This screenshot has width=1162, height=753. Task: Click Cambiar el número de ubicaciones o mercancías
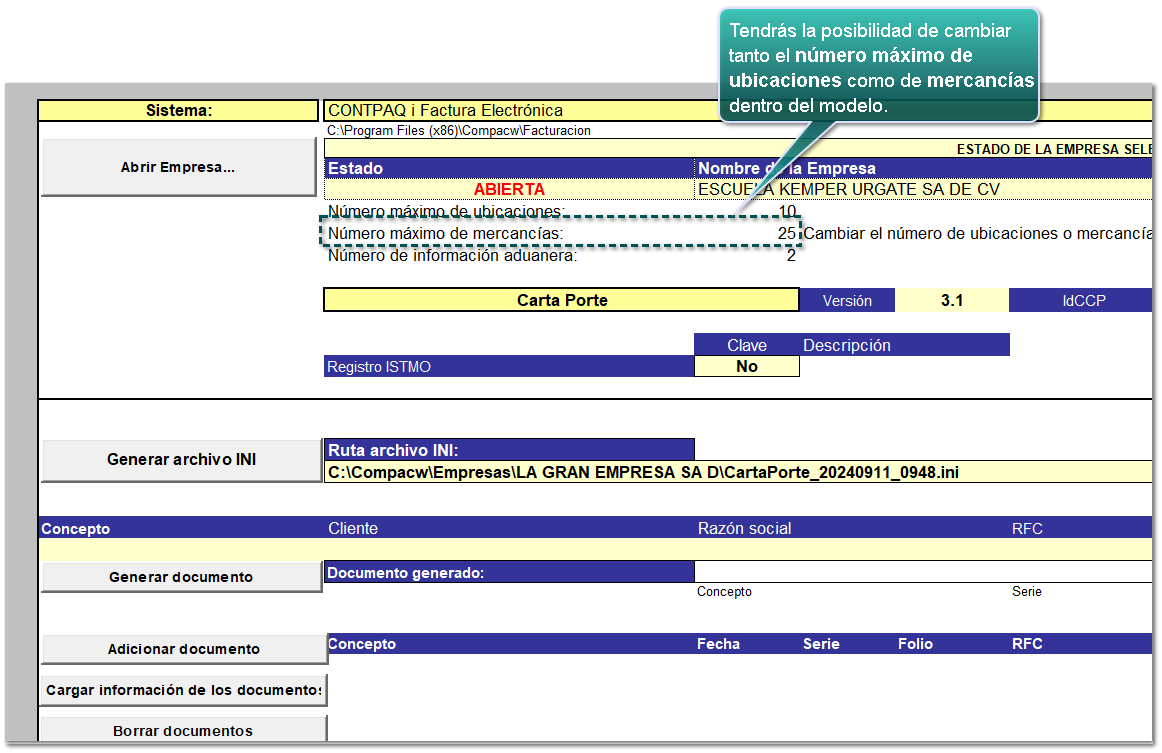click(x=977, y=233)
